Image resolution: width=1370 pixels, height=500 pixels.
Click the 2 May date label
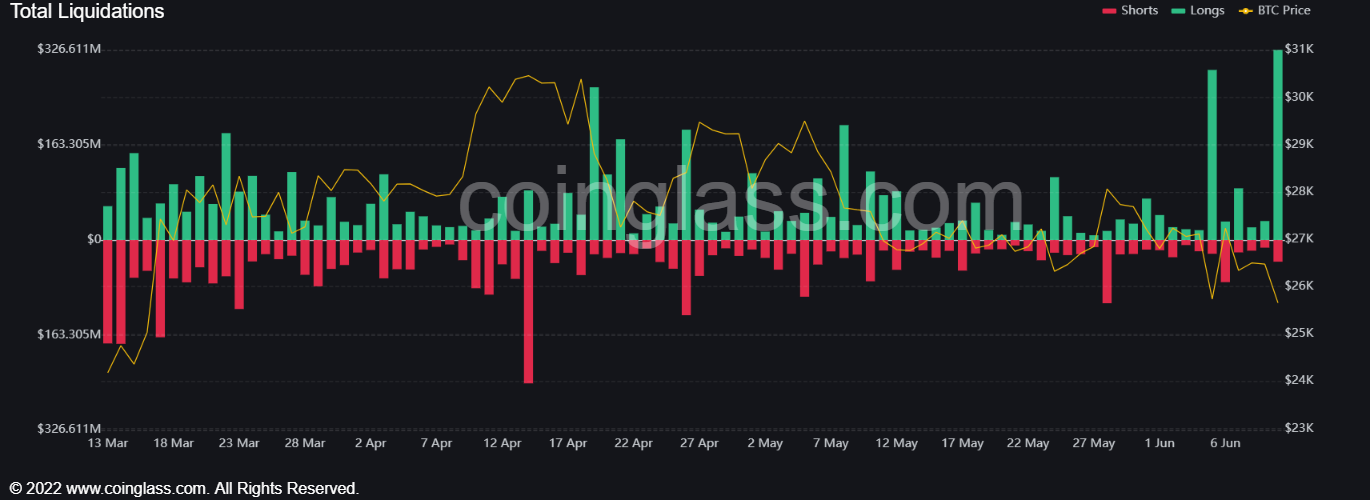[765, 443]
